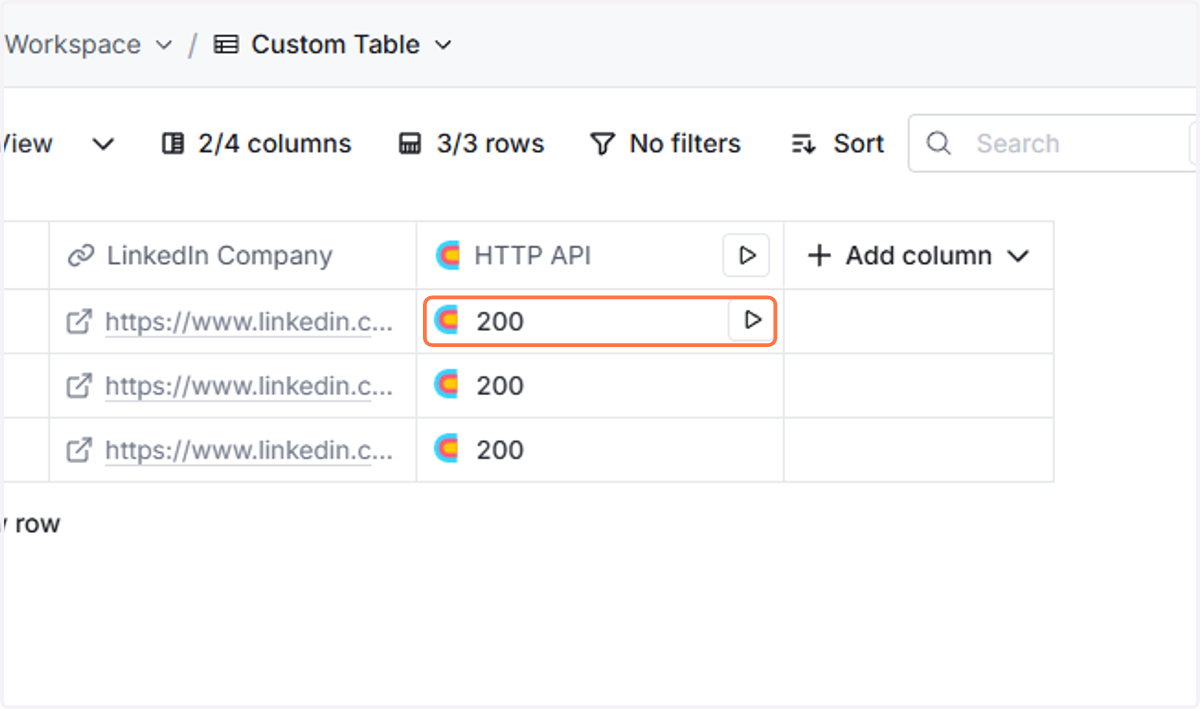Select the first row 200 cell
The image size is (1200, 709).
click(x=600, y=321)
